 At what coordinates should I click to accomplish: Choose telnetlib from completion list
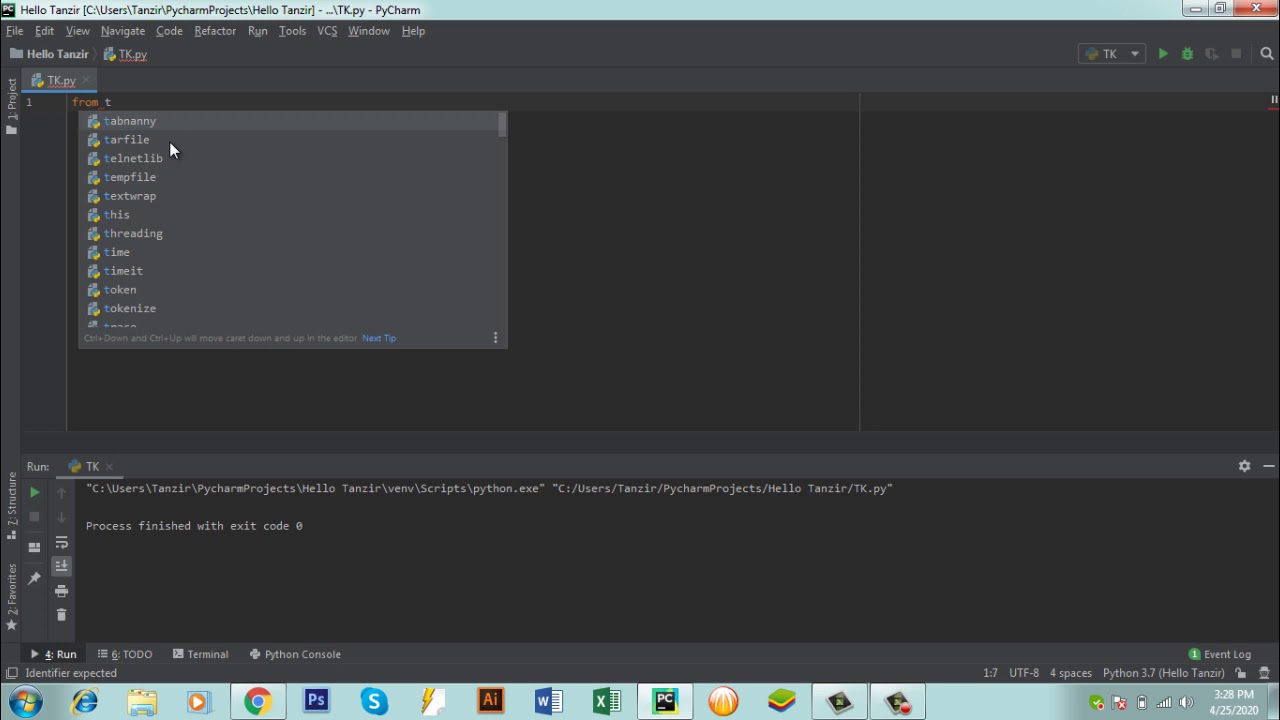(x=292, y=158)
